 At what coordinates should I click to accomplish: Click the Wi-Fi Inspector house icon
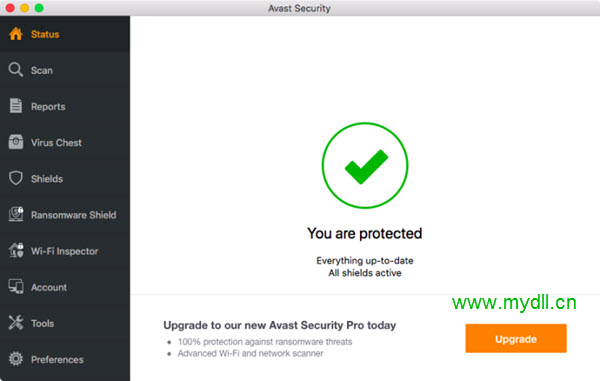pyautogui.click(x=16, y=251)
